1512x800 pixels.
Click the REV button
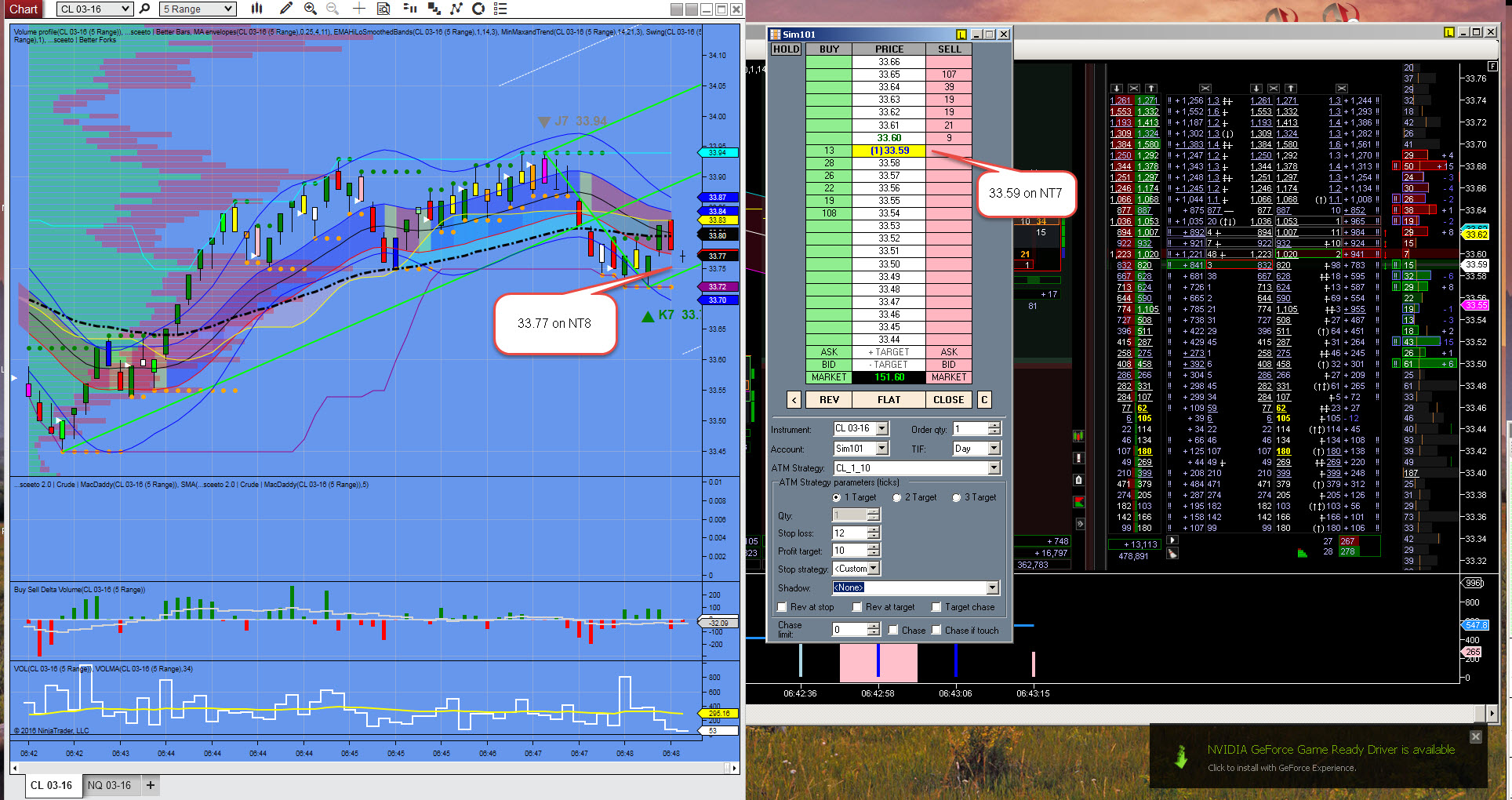[830, 400]
